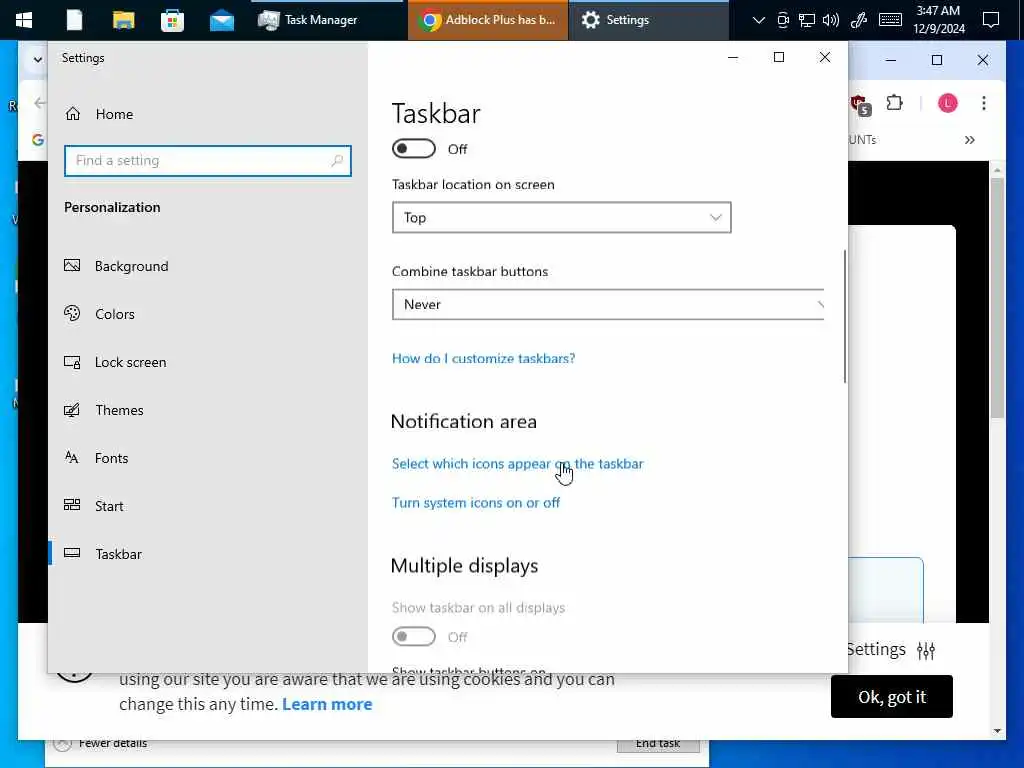Expand Chrome bookmarks overflow chevron
The image size is (1024, 768).
tap(970, 140)
